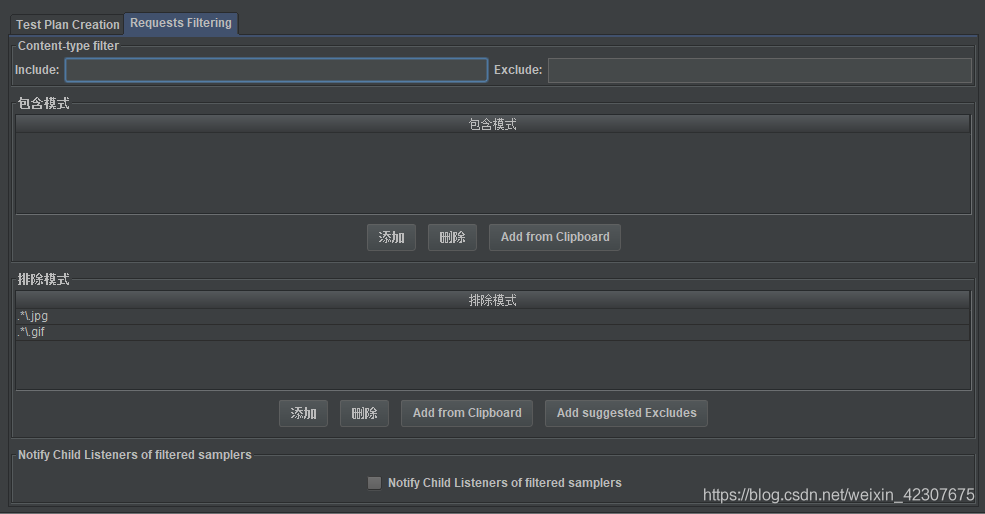Click the Include: label text

(37, 70)
